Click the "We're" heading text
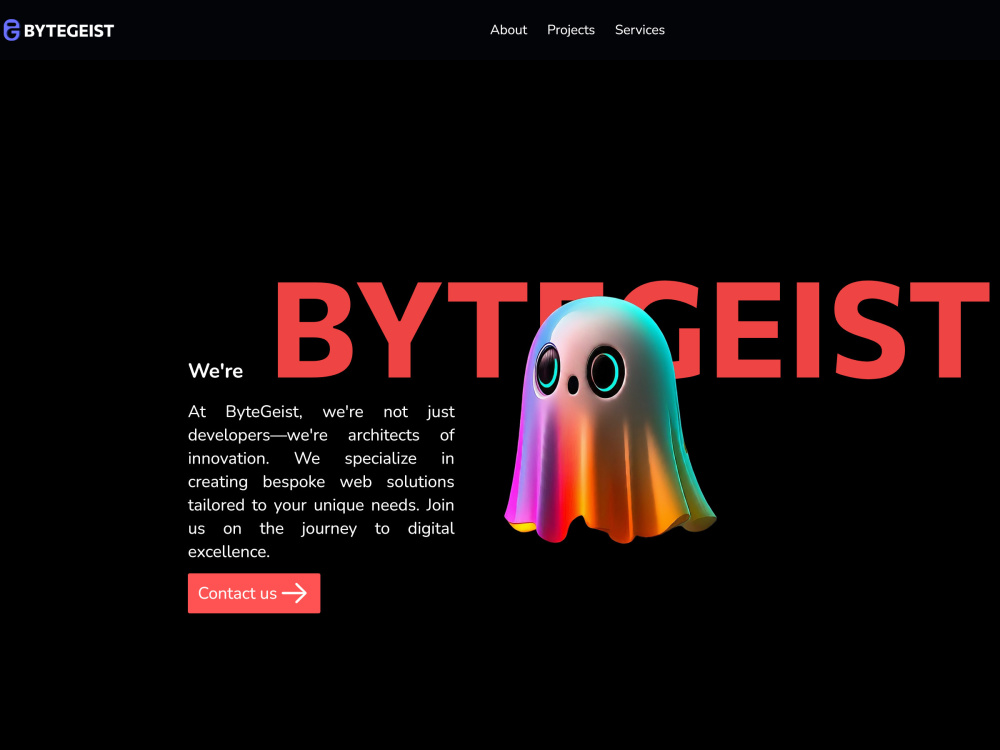This screenshot has width=1000, height=750. click(216, 371)
